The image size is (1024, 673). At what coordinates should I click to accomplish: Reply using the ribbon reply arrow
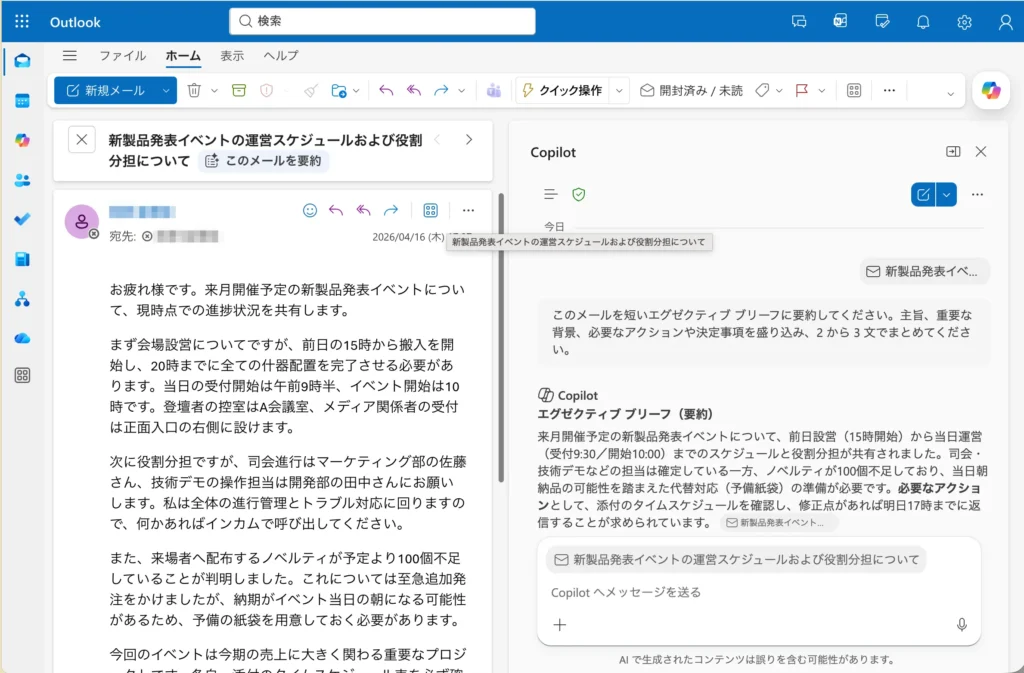click(x=386, y=90)
